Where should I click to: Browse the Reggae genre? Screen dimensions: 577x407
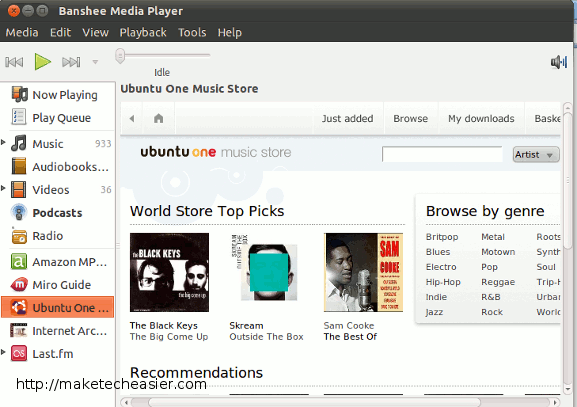(x=498, y=282)
